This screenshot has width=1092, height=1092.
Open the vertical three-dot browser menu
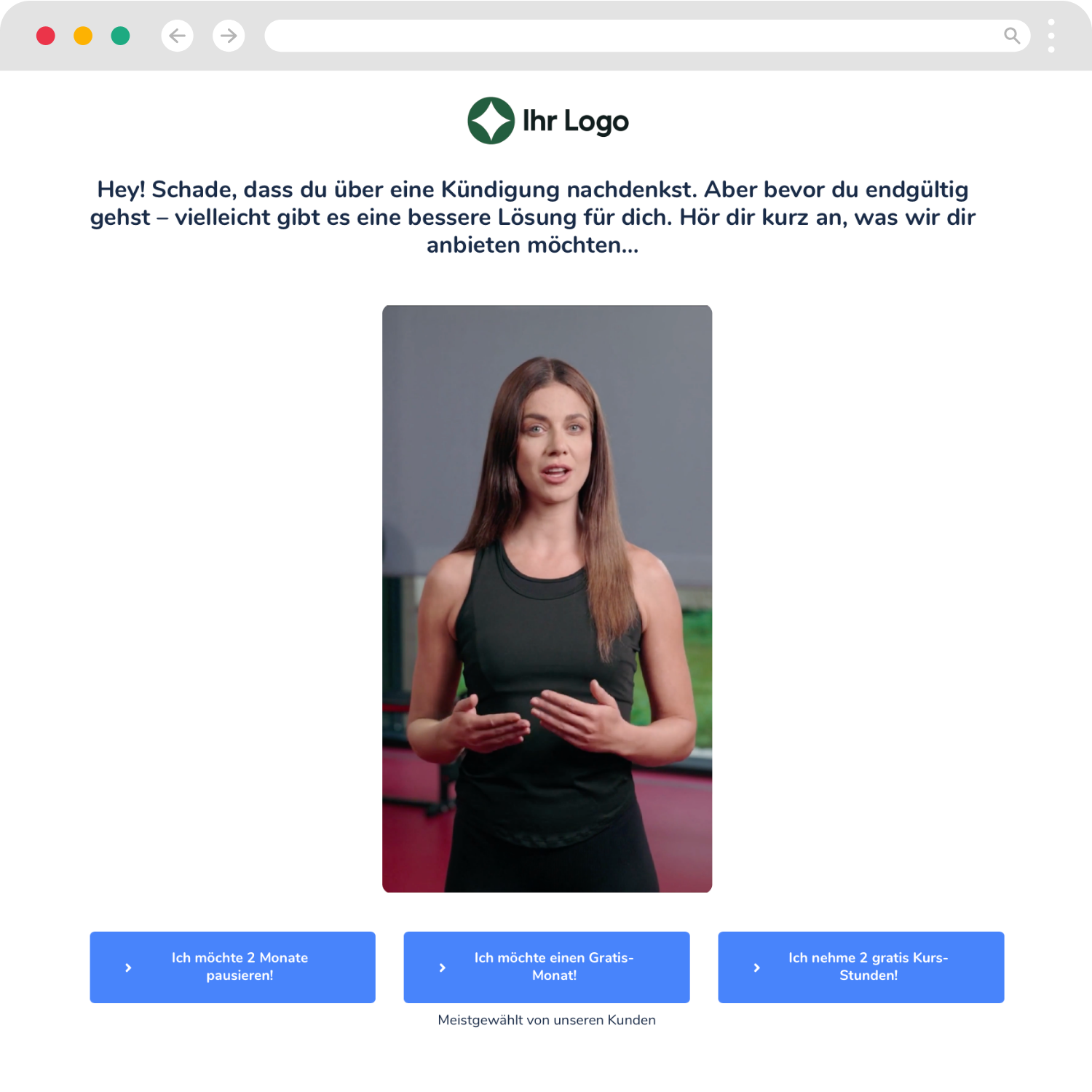click(x=1051, y=36)
